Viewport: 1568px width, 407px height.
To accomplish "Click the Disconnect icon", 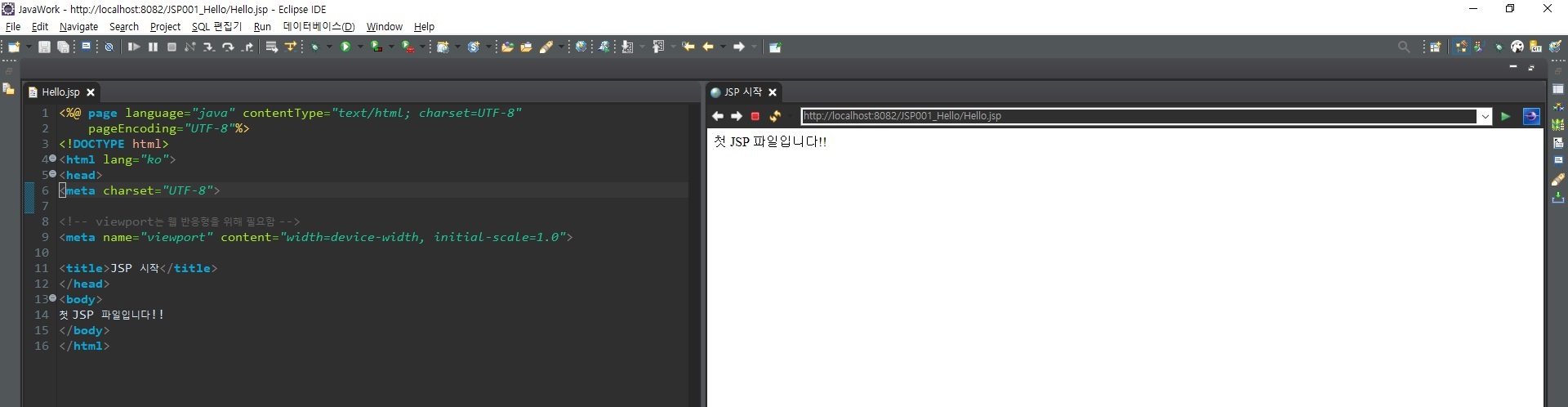I will (189, 47).
